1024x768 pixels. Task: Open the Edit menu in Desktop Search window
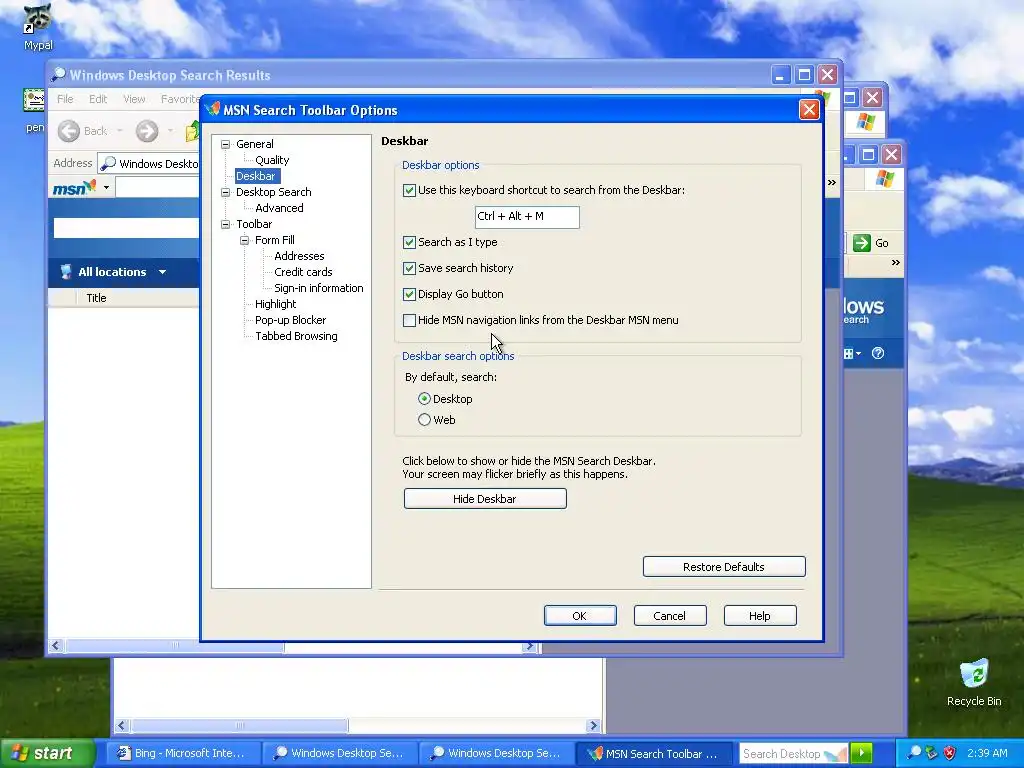pos(98,99)
